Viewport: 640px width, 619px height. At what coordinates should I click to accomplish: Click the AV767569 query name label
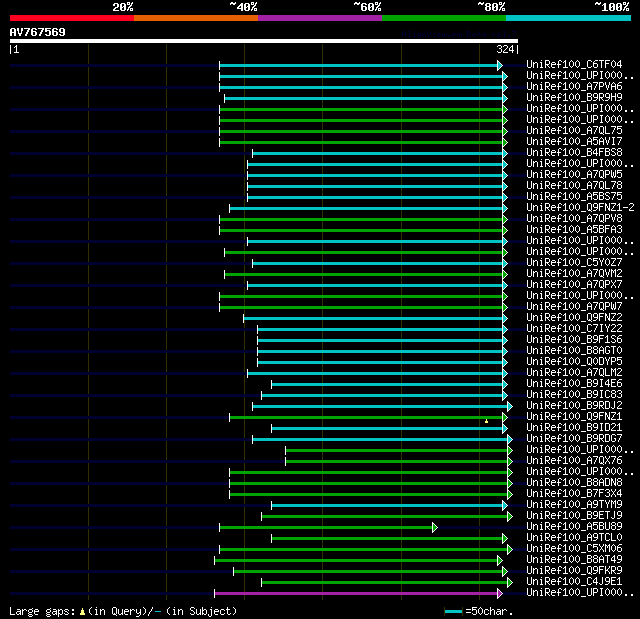(x=38, y=32)
